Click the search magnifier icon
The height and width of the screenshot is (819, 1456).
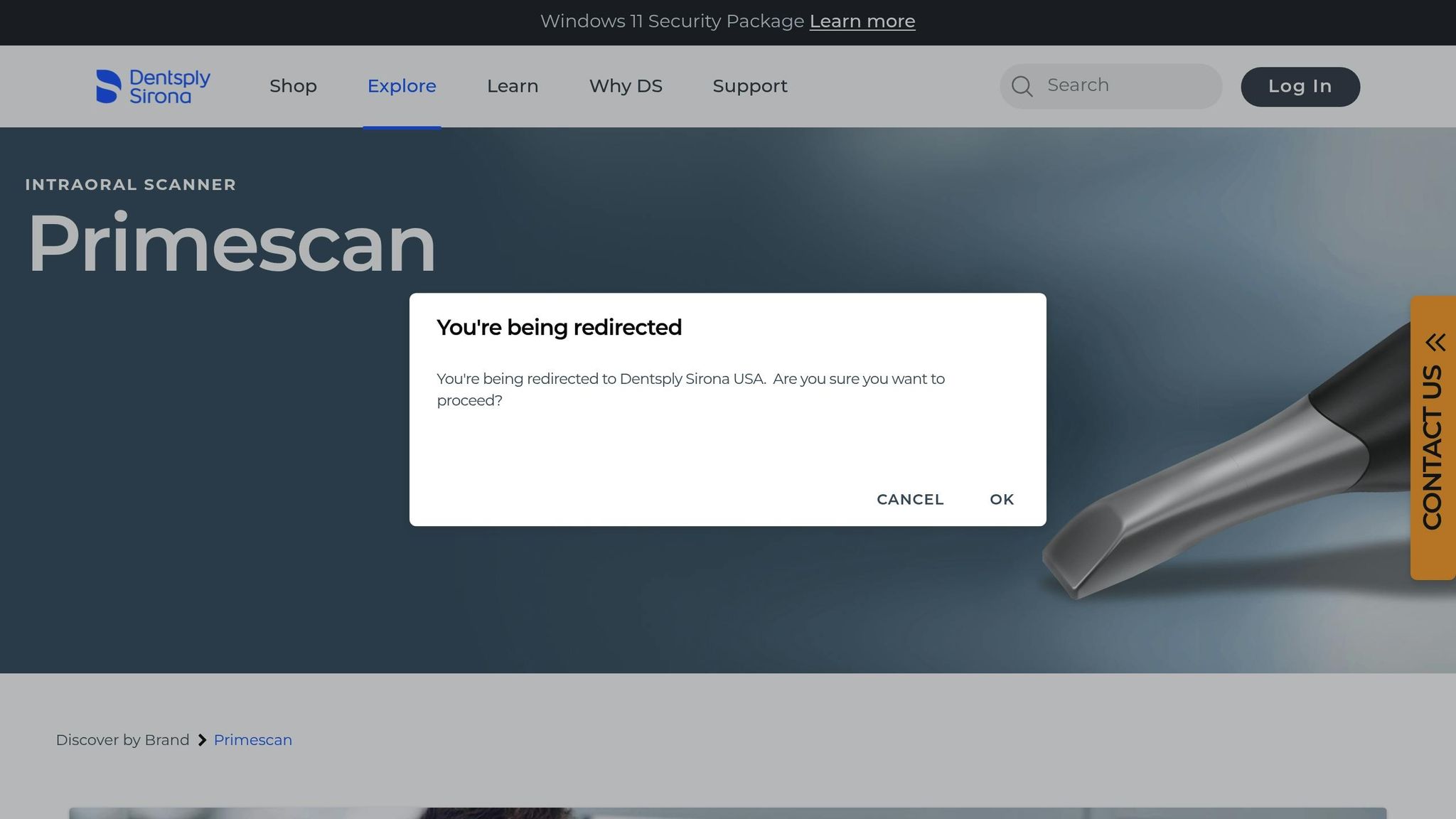1022,86
